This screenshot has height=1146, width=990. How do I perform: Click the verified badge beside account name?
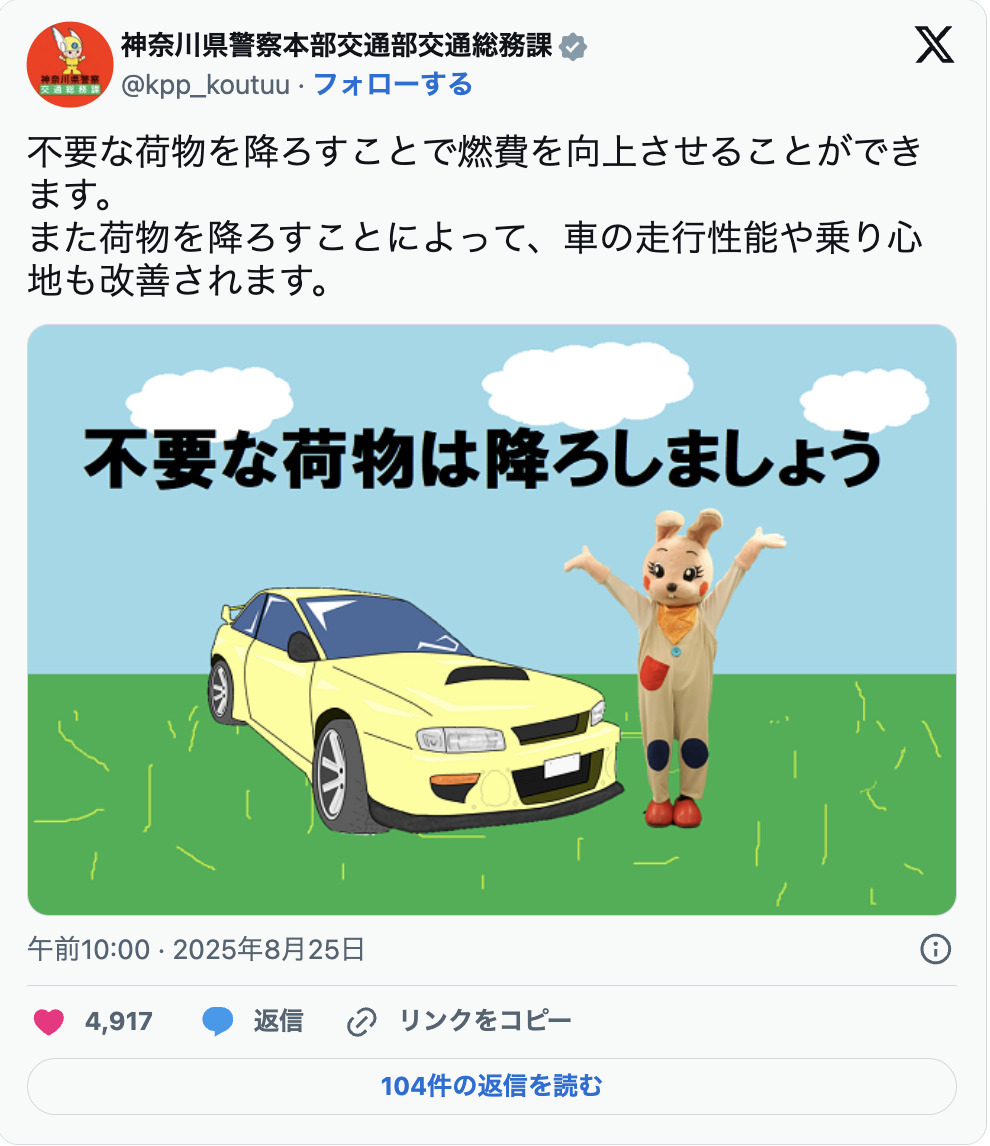[x=572, y=47]
